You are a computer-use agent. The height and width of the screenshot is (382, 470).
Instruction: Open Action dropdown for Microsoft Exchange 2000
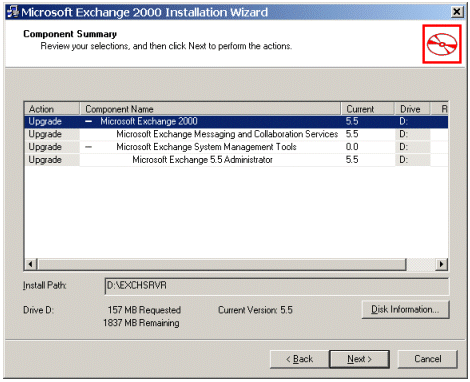tap(52, 121)
